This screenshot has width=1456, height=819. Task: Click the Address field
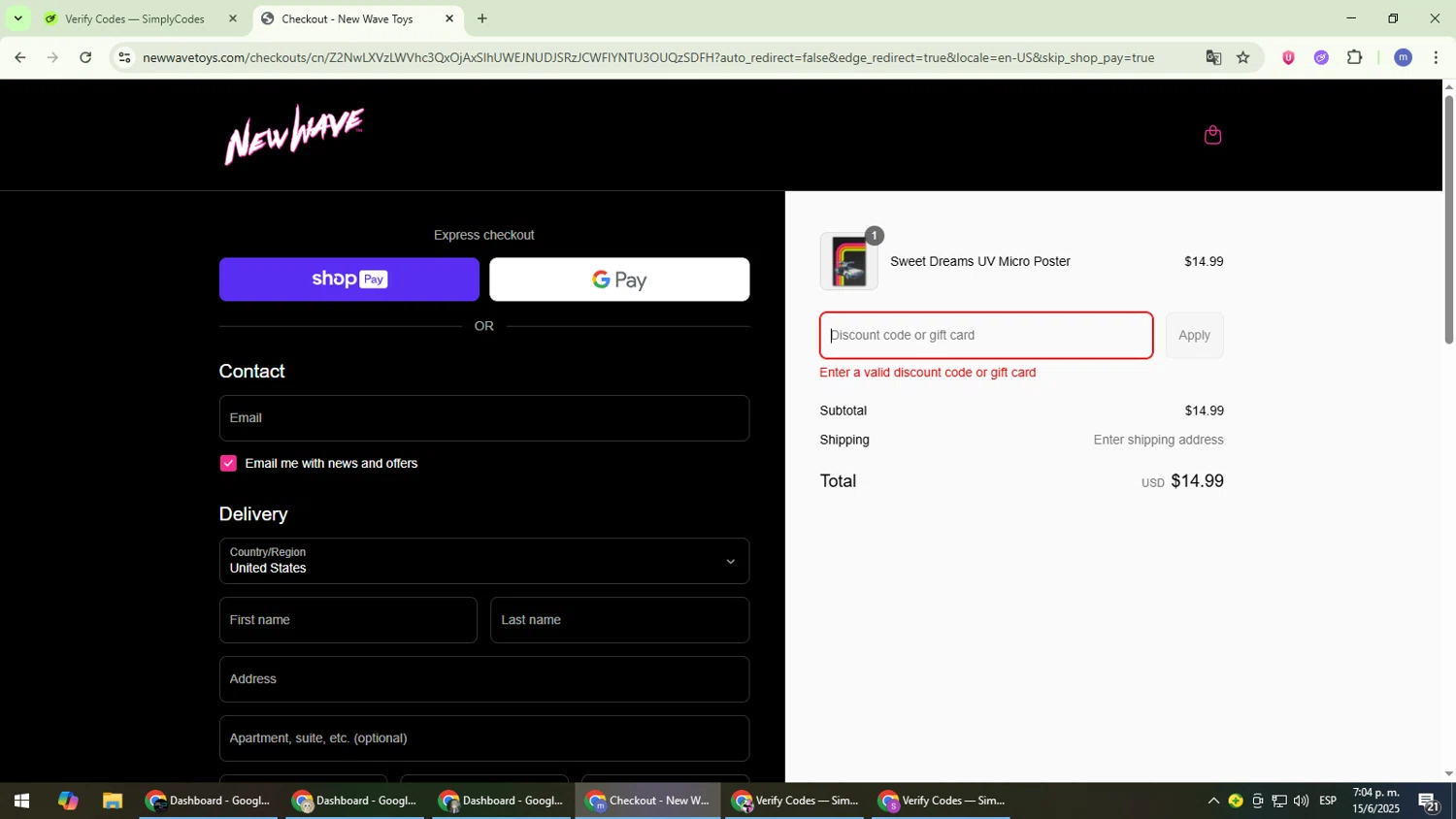coord(484,679)
